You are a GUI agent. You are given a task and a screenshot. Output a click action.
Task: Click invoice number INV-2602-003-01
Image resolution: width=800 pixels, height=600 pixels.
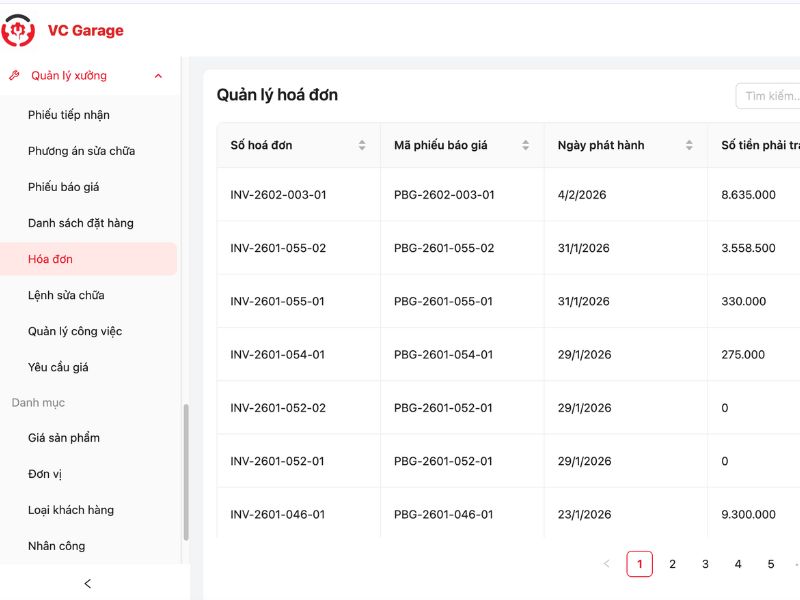[x=278, y=195]
